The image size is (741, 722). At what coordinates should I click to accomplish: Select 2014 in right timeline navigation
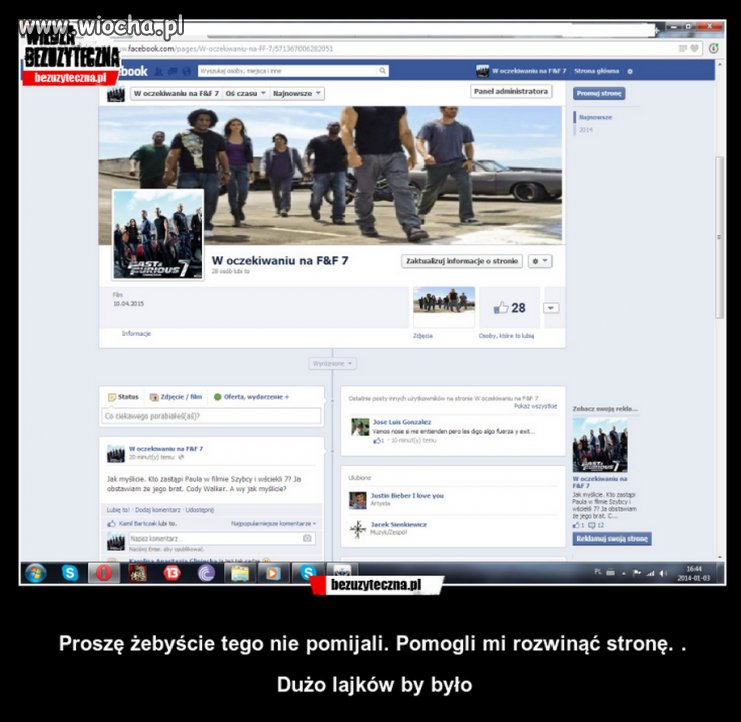coord(586,129)
